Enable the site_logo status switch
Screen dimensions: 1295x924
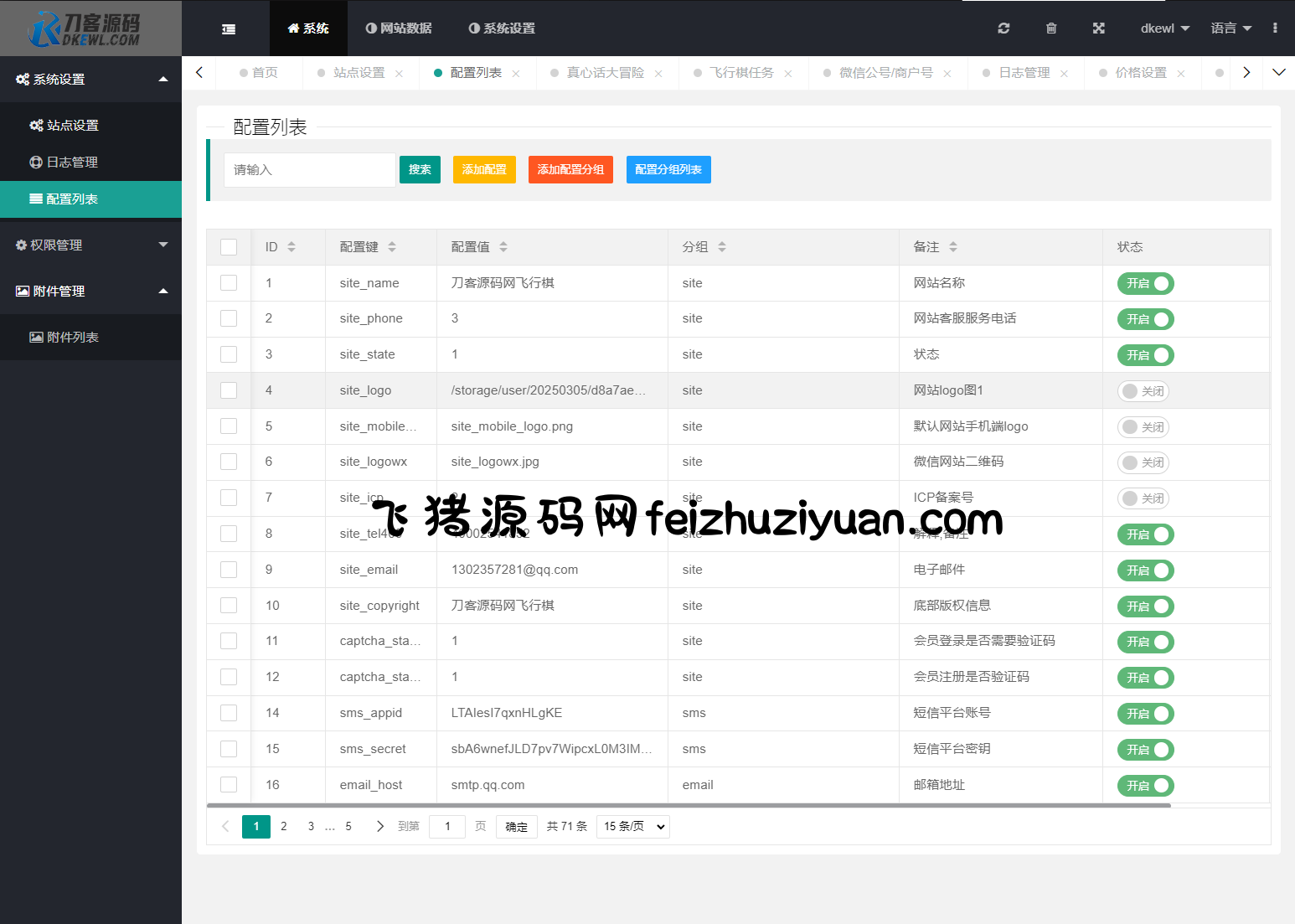tap(1143, 391)
